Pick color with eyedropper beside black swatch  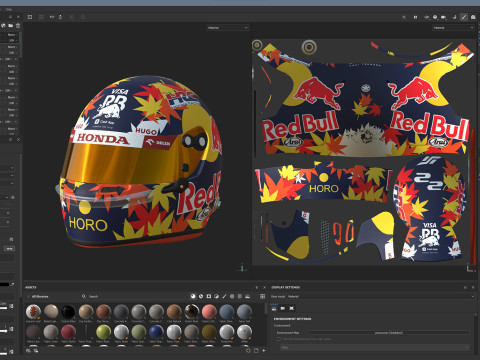12,284
